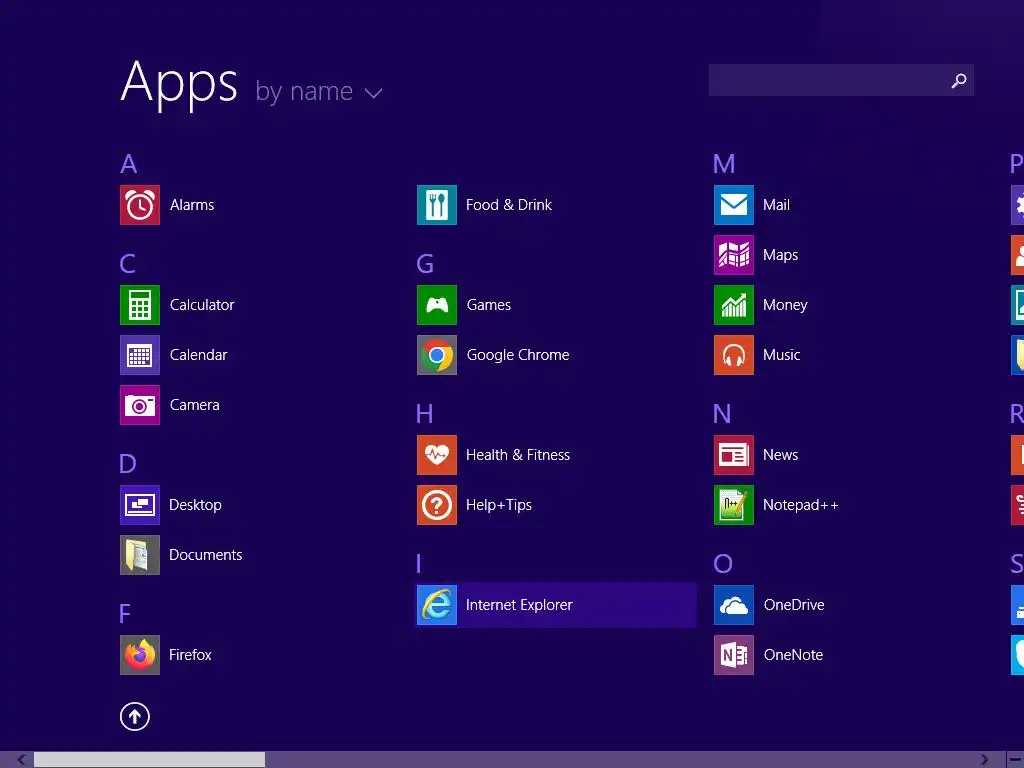Launch Google Chrome icon
1024x768 pixels.
(x=437, y=355)
